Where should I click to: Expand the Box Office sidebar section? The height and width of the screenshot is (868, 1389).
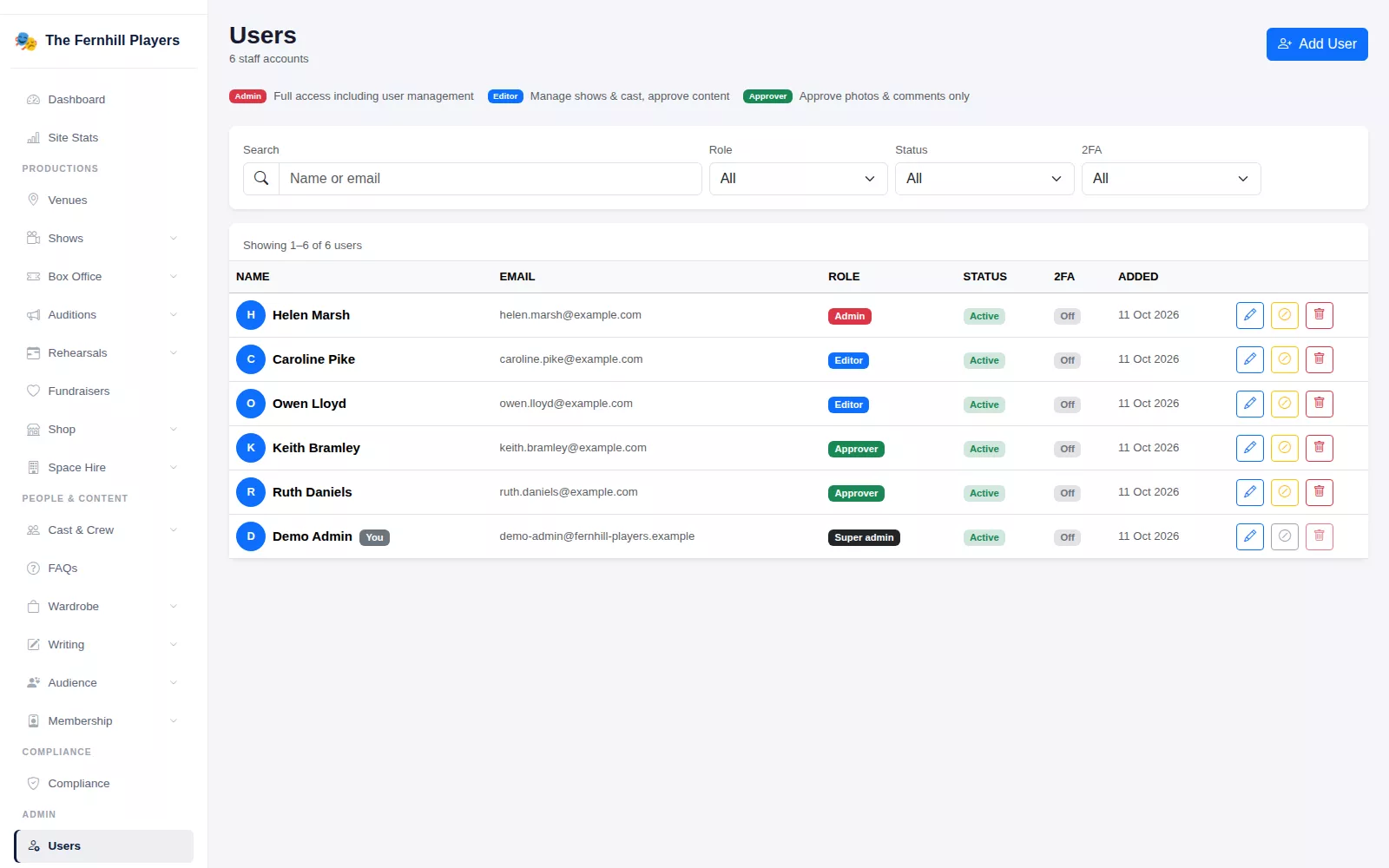pyautogui.click(x=103, y=277)
